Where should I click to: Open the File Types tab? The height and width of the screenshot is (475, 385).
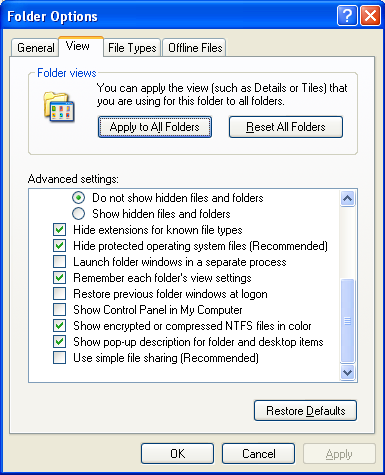(x=132, y=48)
